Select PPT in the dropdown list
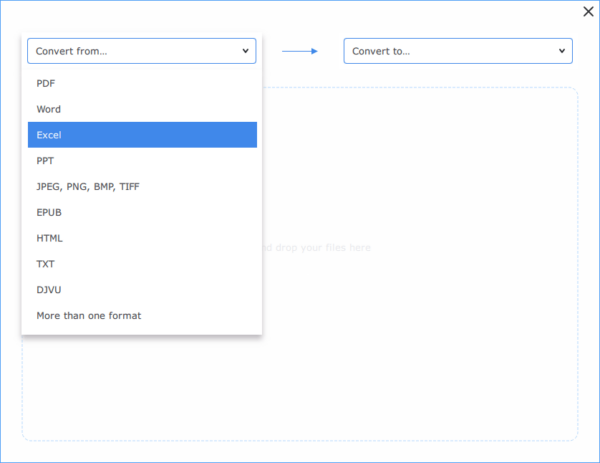600x463 pixels. point(142,161)
